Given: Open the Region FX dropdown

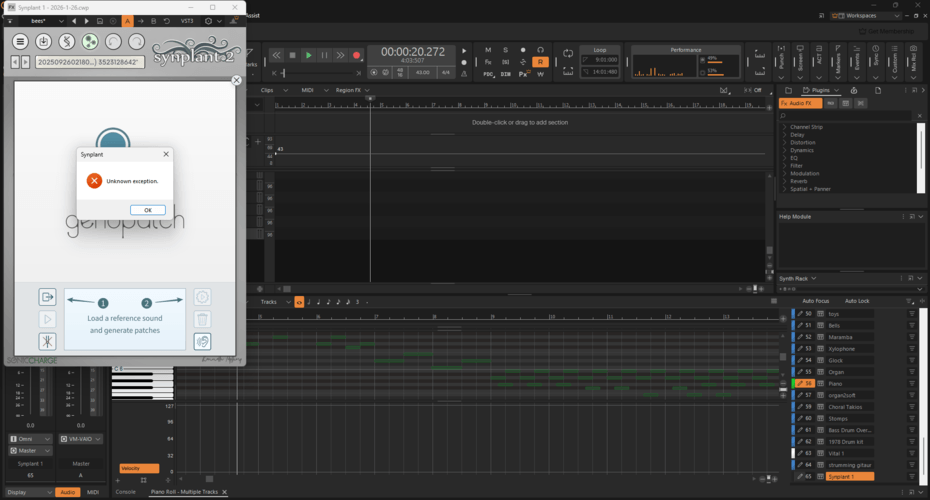Looking at the screenshot, I should point(352,90).
